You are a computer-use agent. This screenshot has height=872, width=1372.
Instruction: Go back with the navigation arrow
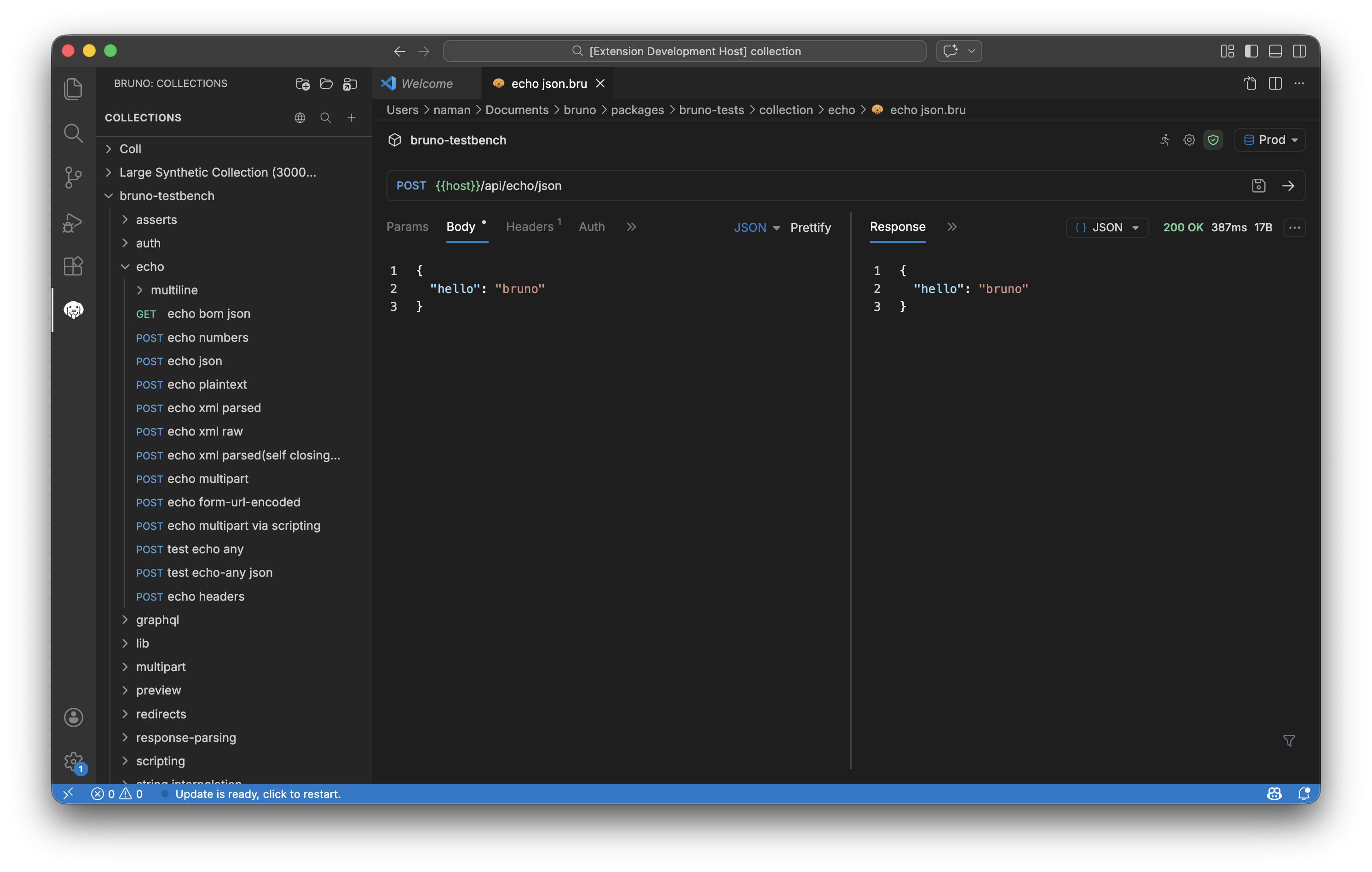399,51
